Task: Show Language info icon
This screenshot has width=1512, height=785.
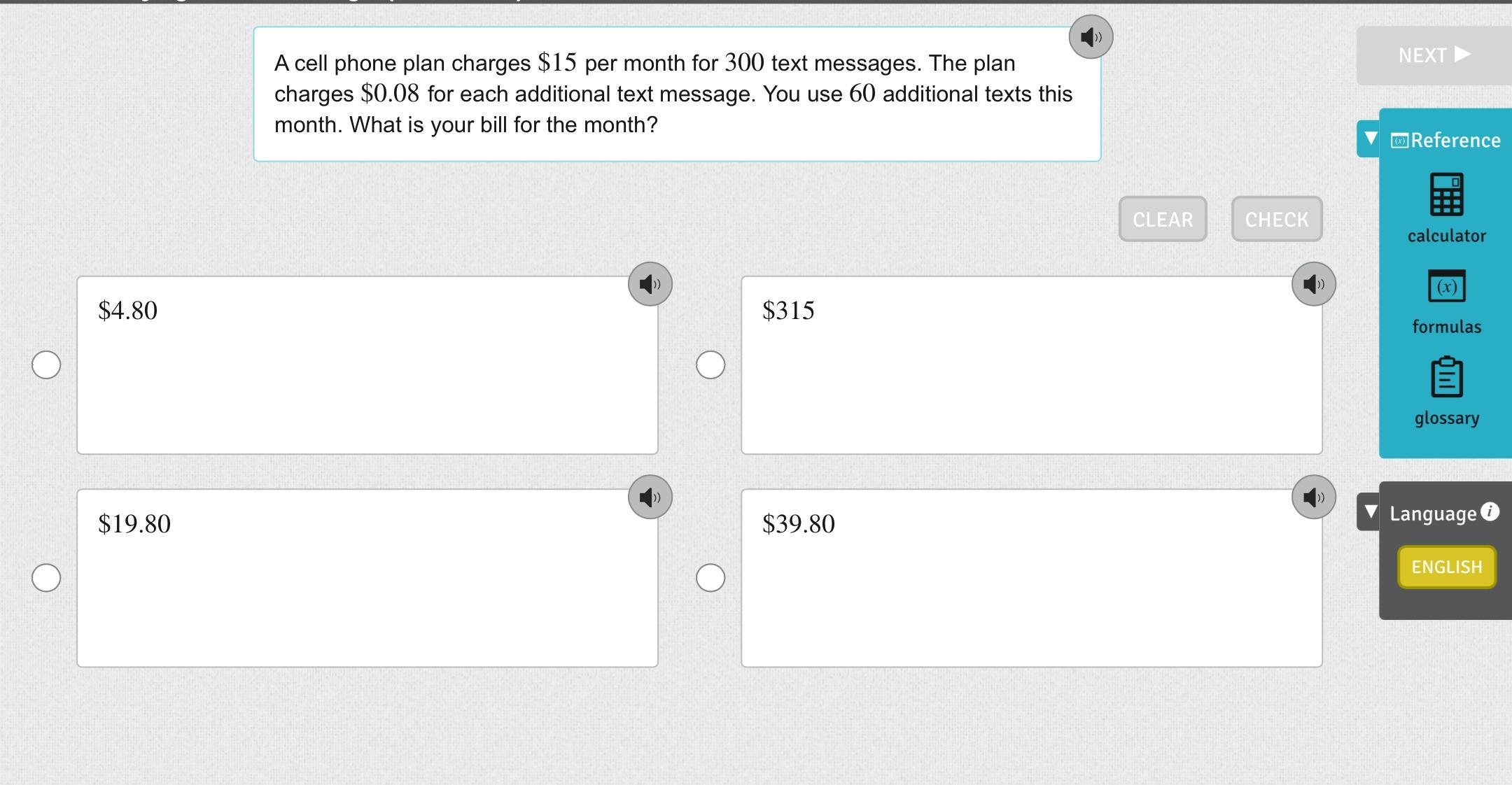Action: [1490, 511]
